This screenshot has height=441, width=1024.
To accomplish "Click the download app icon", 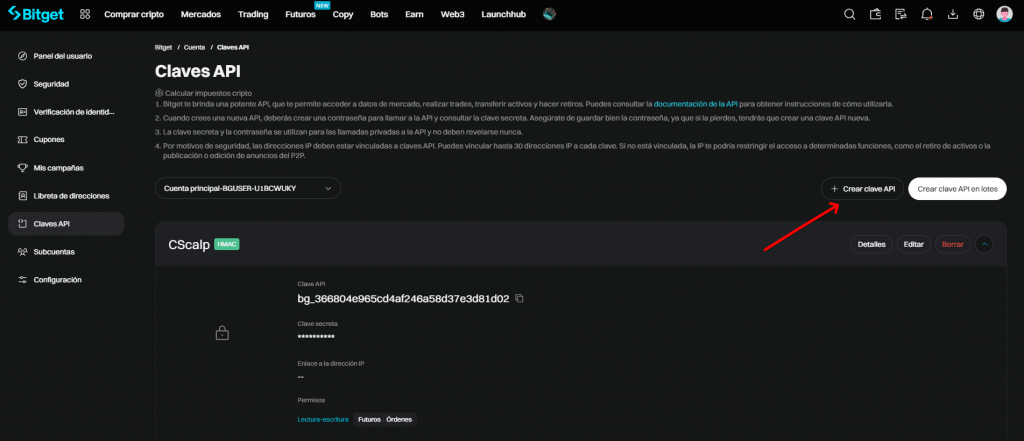I will [x=953, y=14].
